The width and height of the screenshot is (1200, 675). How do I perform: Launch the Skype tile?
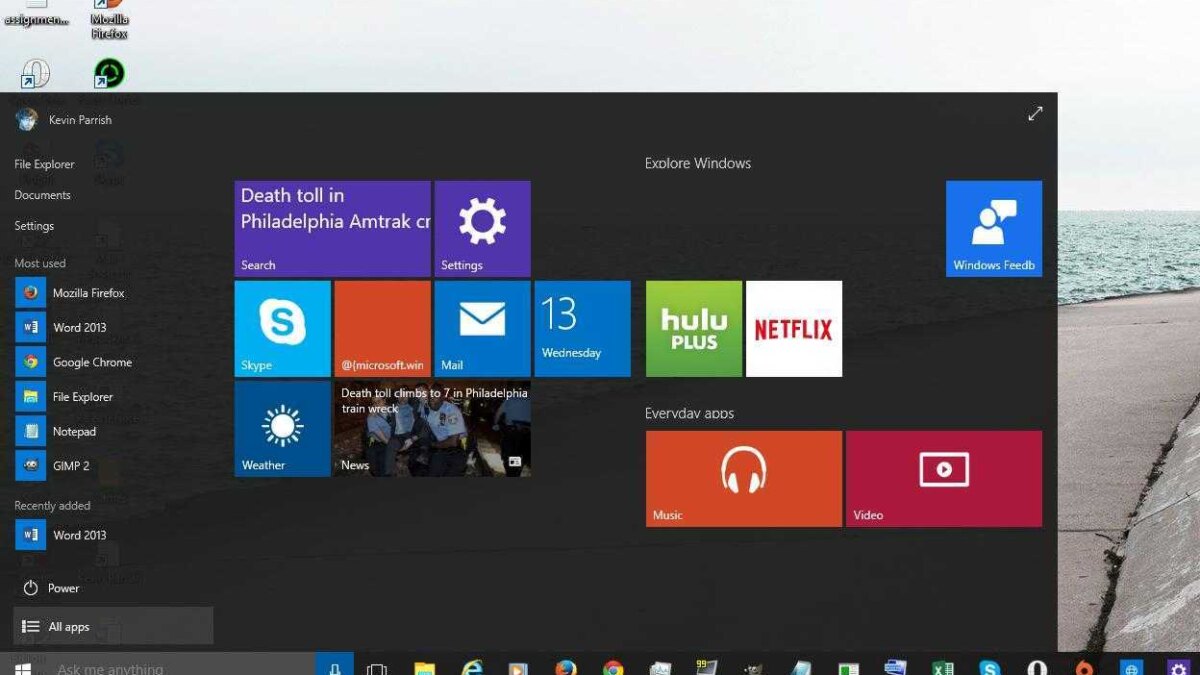coord(281,328)
